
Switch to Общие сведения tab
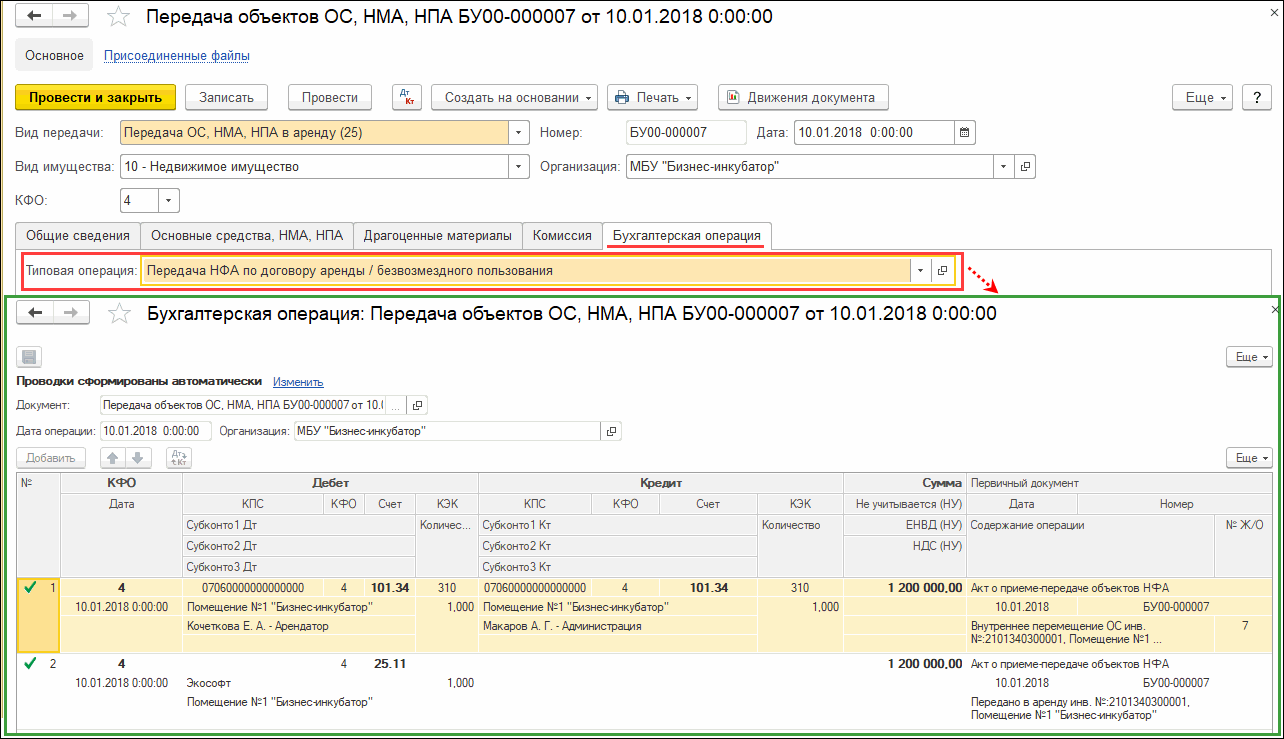(x=78, y=235)
